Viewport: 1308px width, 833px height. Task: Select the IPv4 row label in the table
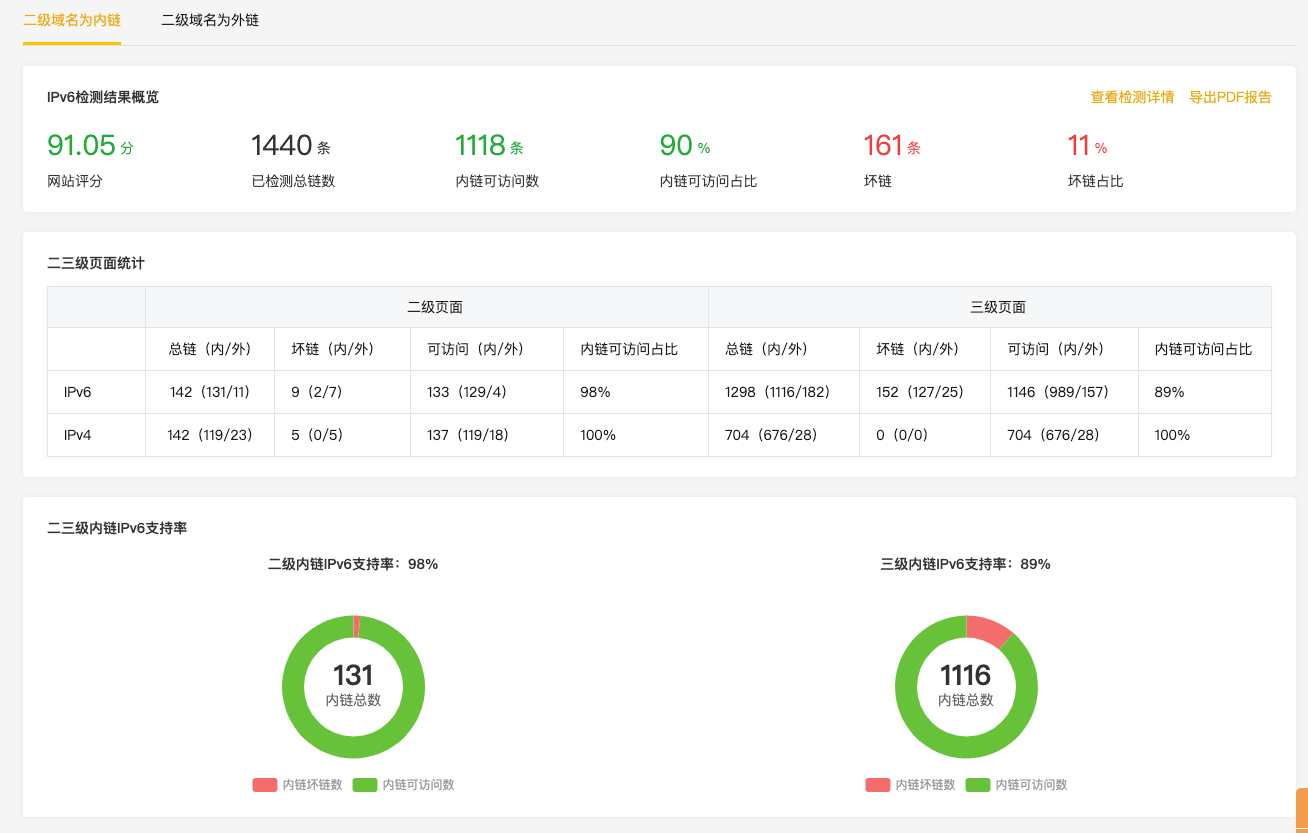78,435
